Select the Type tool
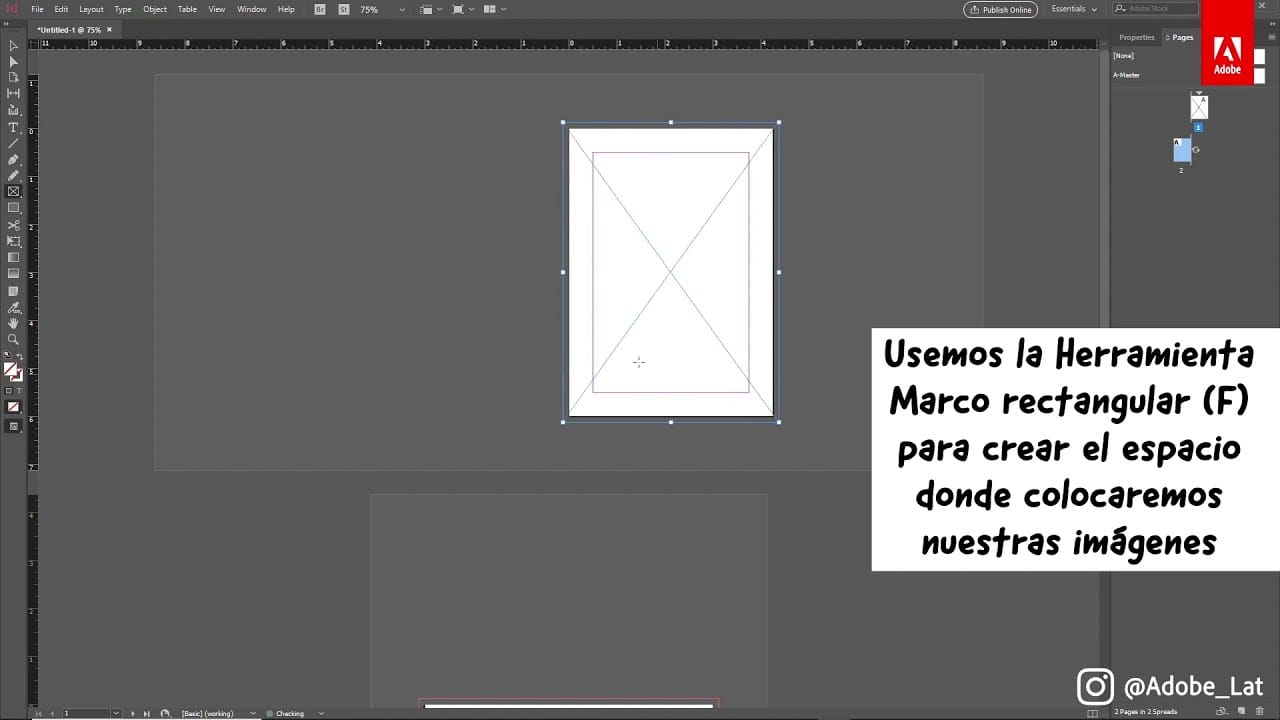This screenshot has width=1280, height=720. 13,128
